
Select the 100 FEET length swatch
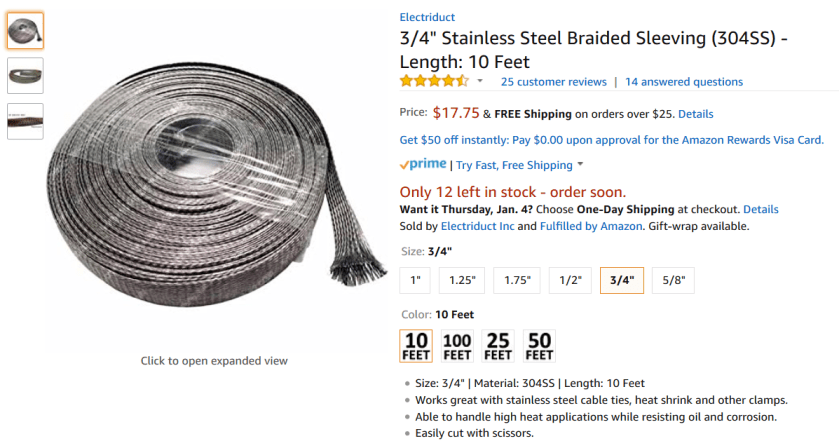[457, 346]
